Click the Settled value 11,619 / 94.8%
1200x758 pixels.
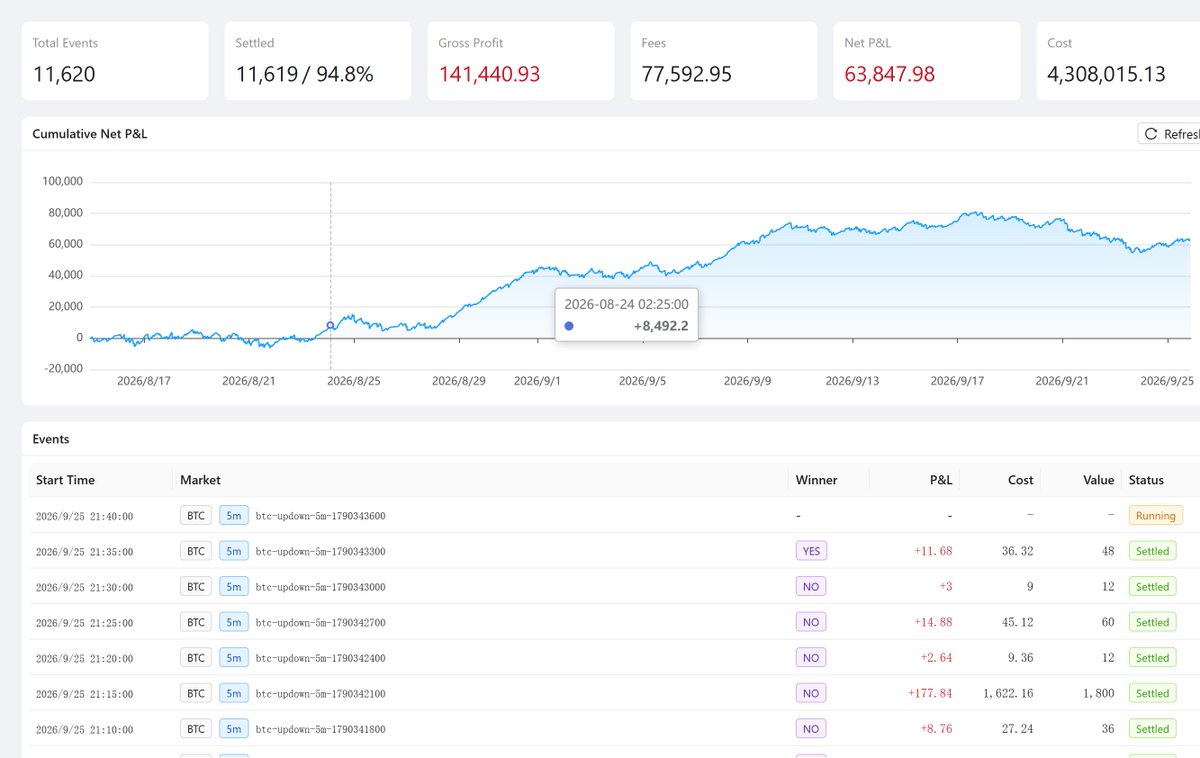304,74
